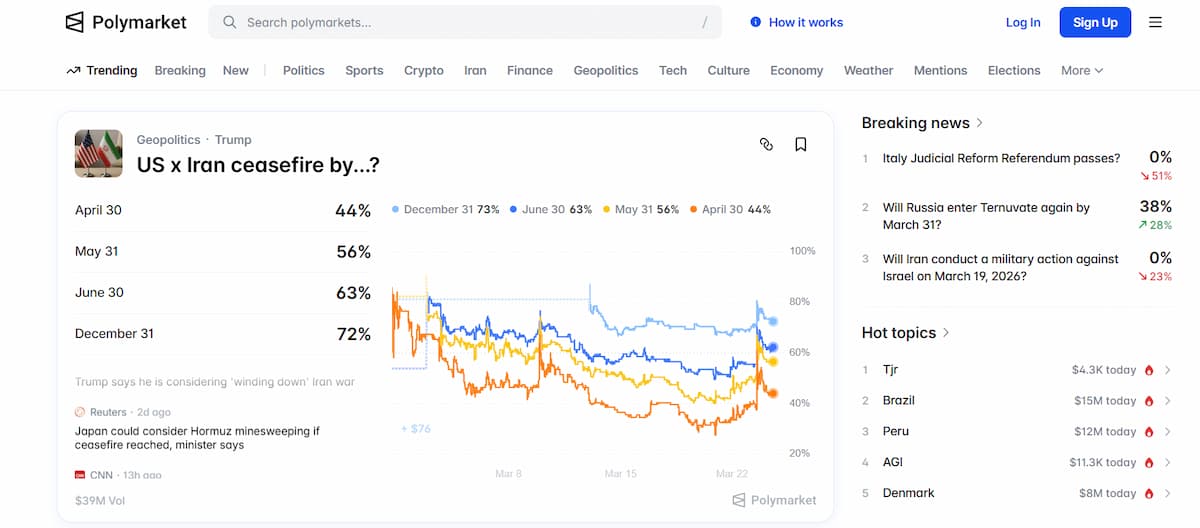Open the Denmark hot topic chevron
1200x528 pixels.
pyautogui.click(x=1167, y=493)
